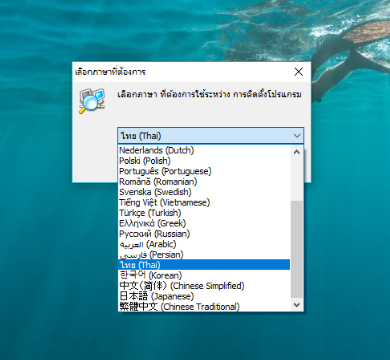
Task: Pick the Japanese language option
Action: pyautogui.click(x=204, y=296)
